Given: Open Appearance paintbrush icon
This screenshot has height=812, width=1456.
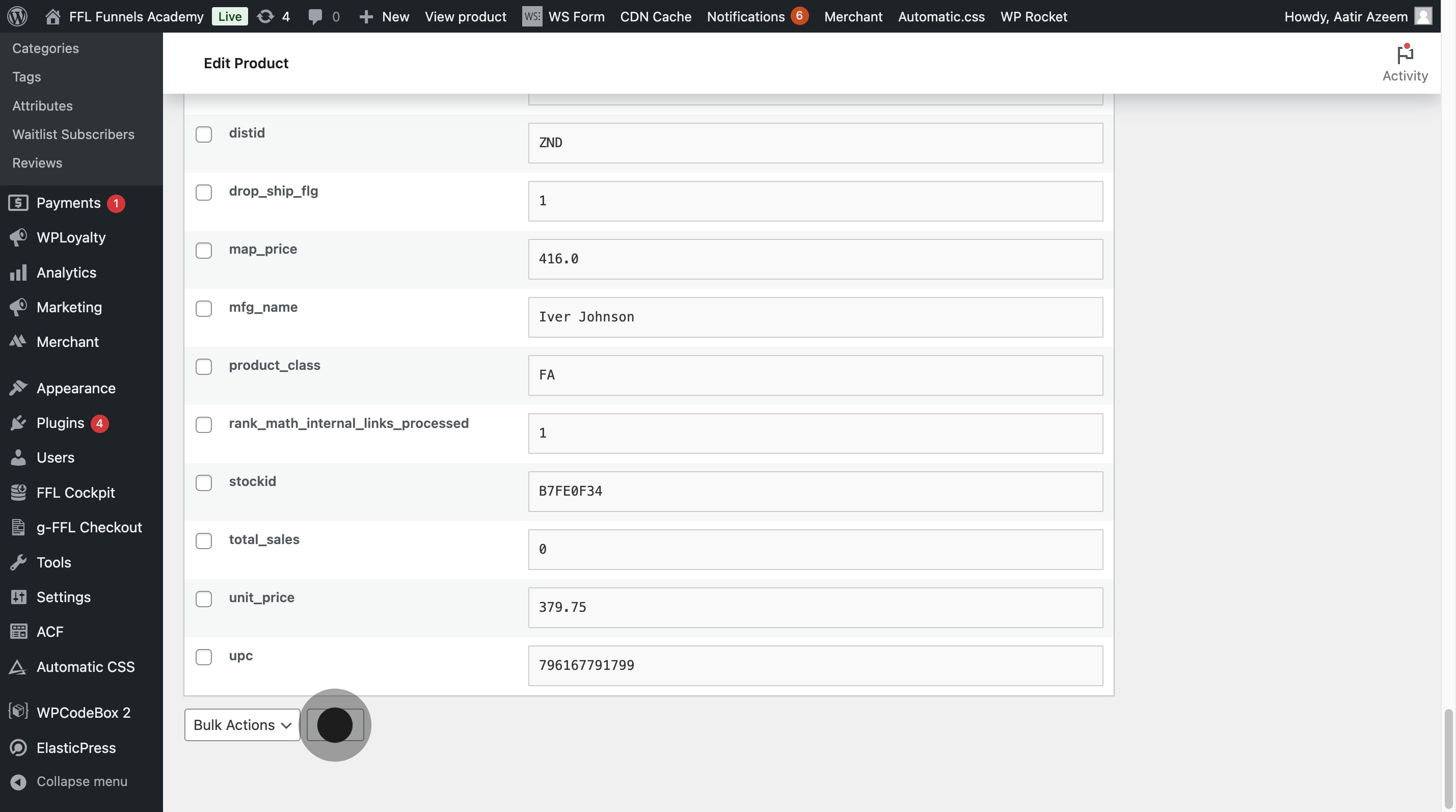Looking at the screenshot, I should pyautogui.click(x=18, y=388).
